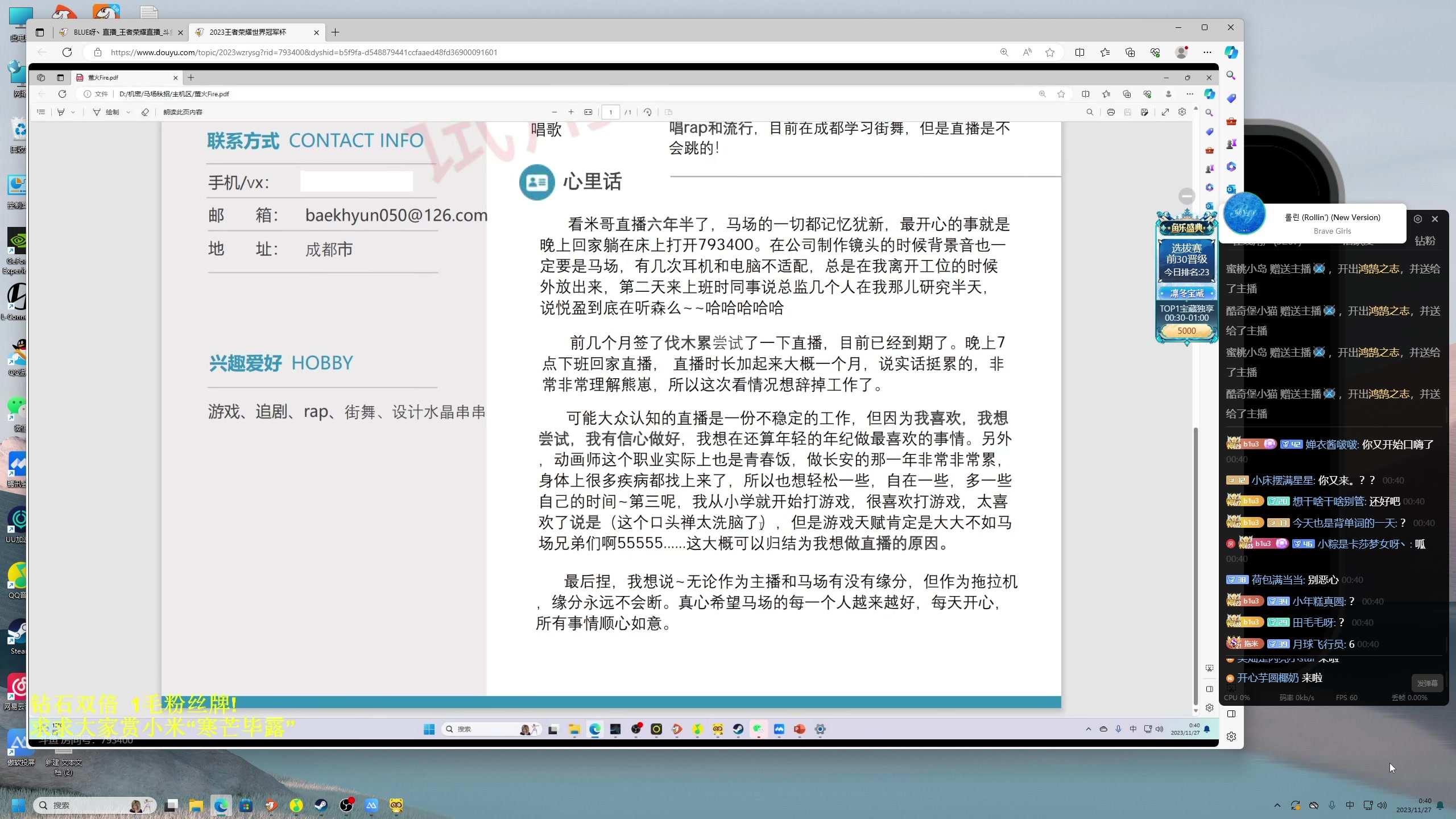Screen dimensions: 1456x819
Task: Toggle the microphone in the bottom system tray
Action: click(x=1331, y=805)
